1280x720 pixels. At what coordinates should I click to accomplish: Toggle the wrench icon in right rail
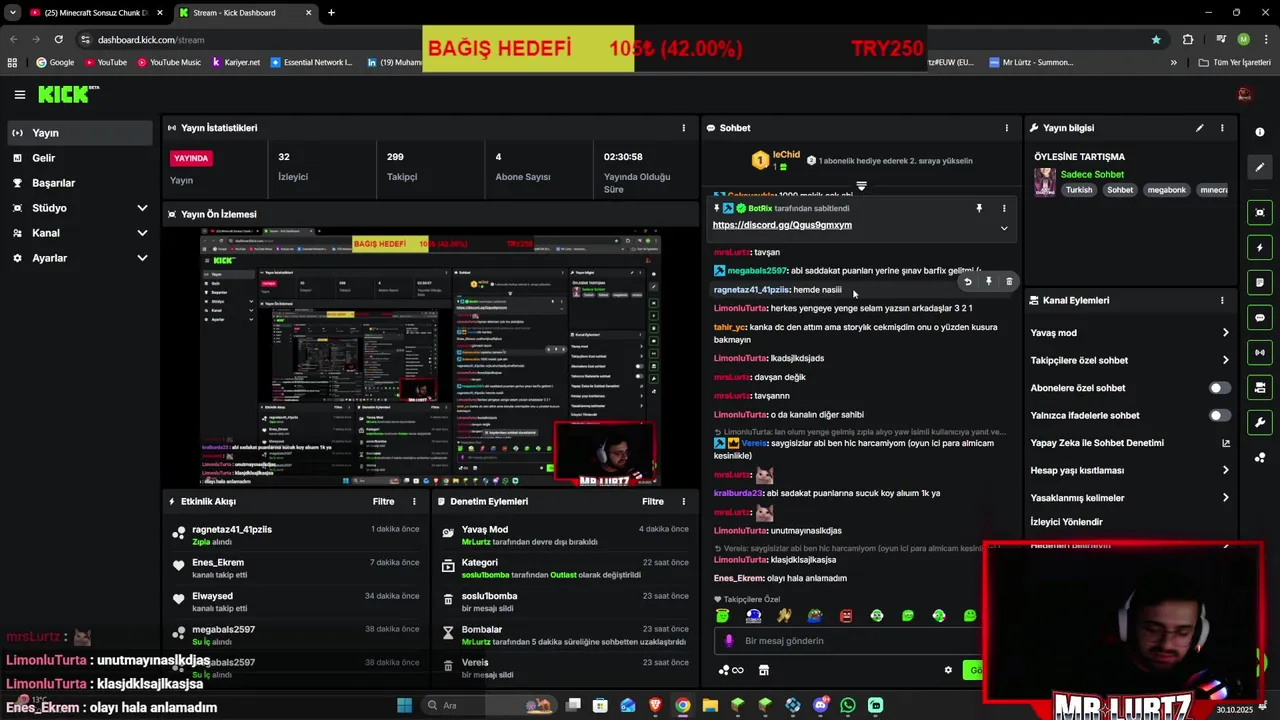click(1260, 422)
